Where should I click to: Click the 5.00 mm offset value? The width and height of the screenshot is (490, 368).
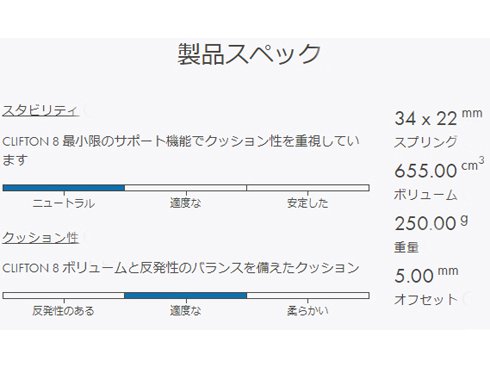tap(426, 275)
